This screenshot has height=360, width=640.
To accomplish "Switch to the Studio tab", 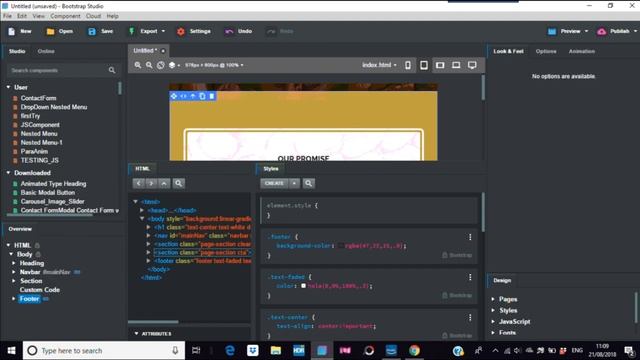I will [x=17, y=51].
